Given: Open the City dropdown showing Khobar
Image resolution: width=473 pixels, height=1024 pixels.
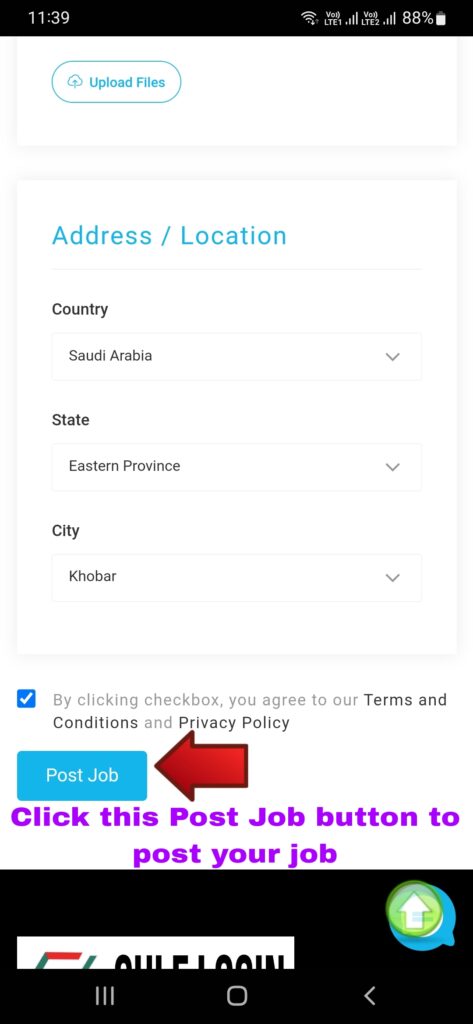Looking at the screenshot, I should pos(236,577).
